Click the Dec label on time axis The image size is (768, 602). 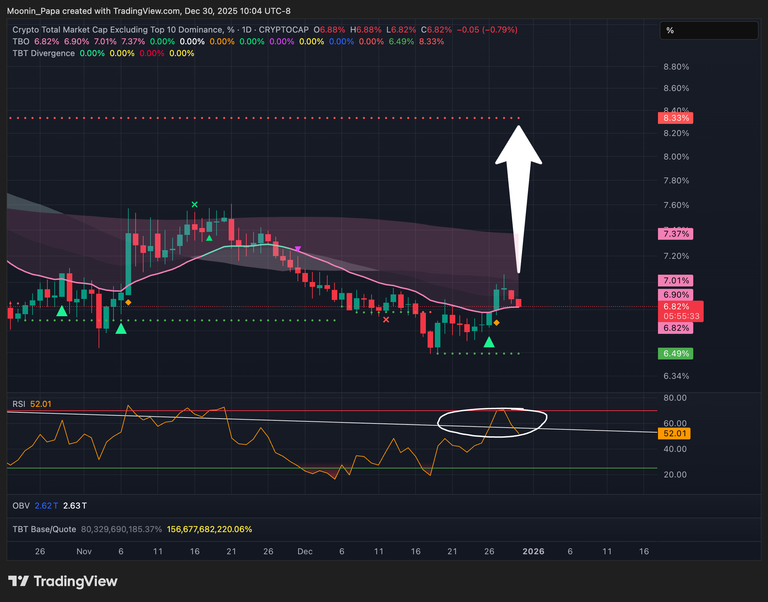pyautogui.click(x=303, y=551)
